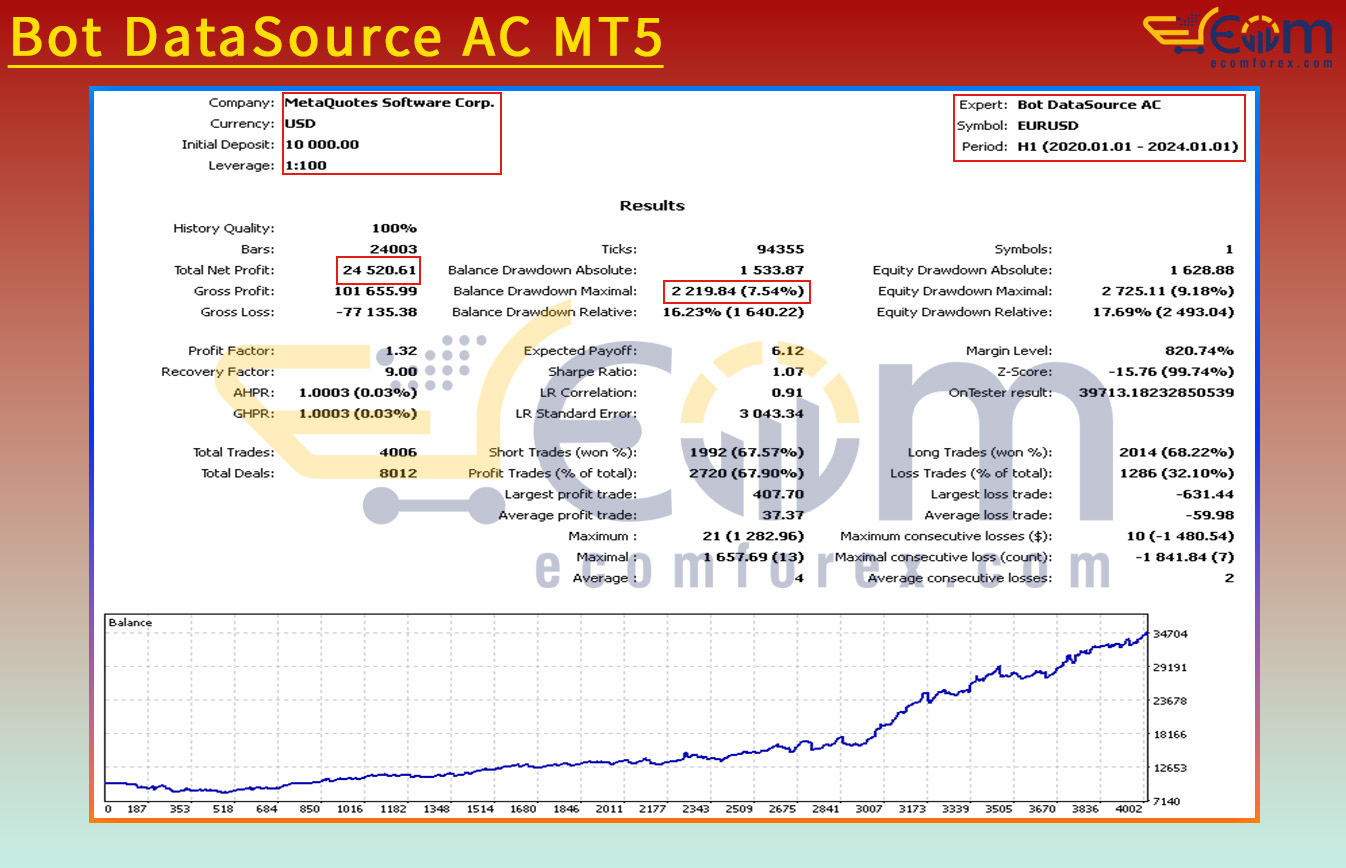
Task: Click the leverage value '1:100'
Action: point(306,165)
